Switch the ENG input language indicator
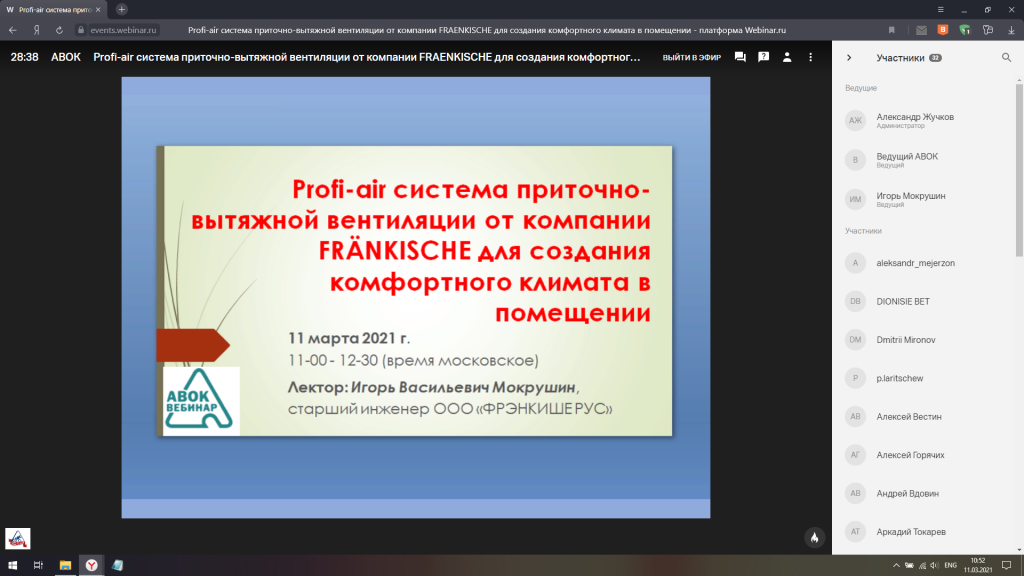This screenshot has width=1024, height=576. point(951,566)
